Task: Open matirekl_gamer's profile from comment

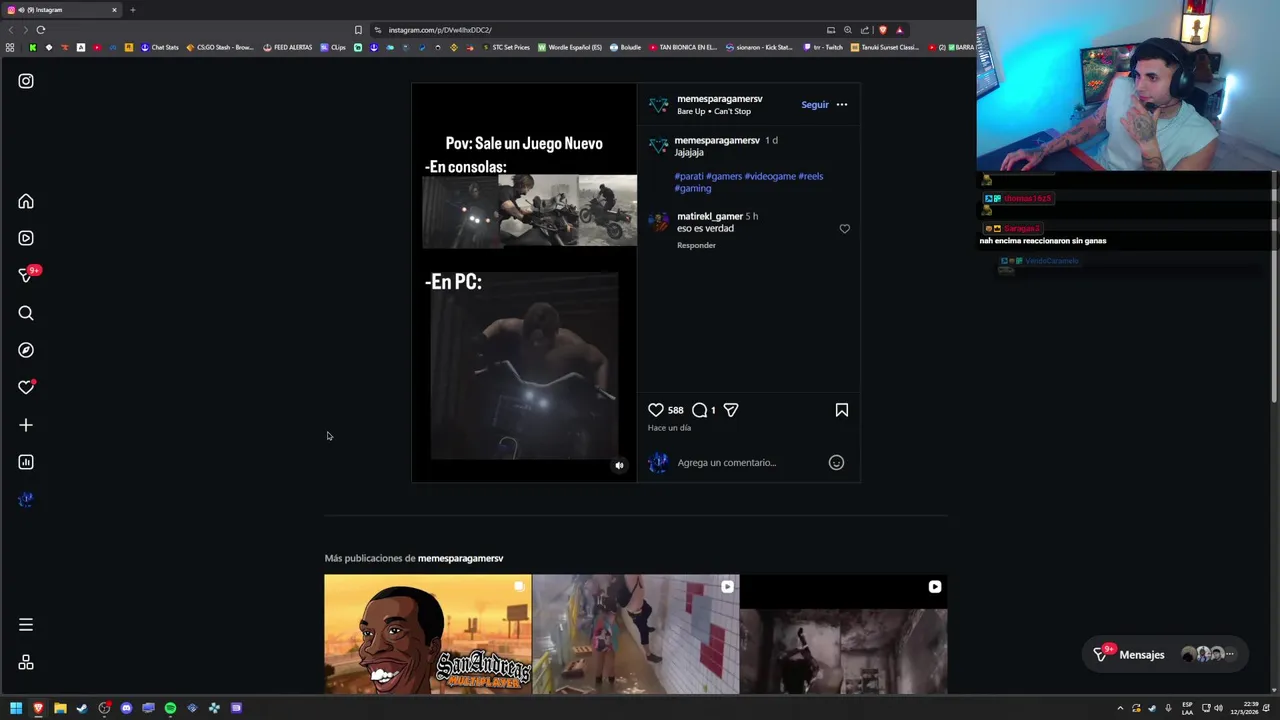Action: (710, 216)
